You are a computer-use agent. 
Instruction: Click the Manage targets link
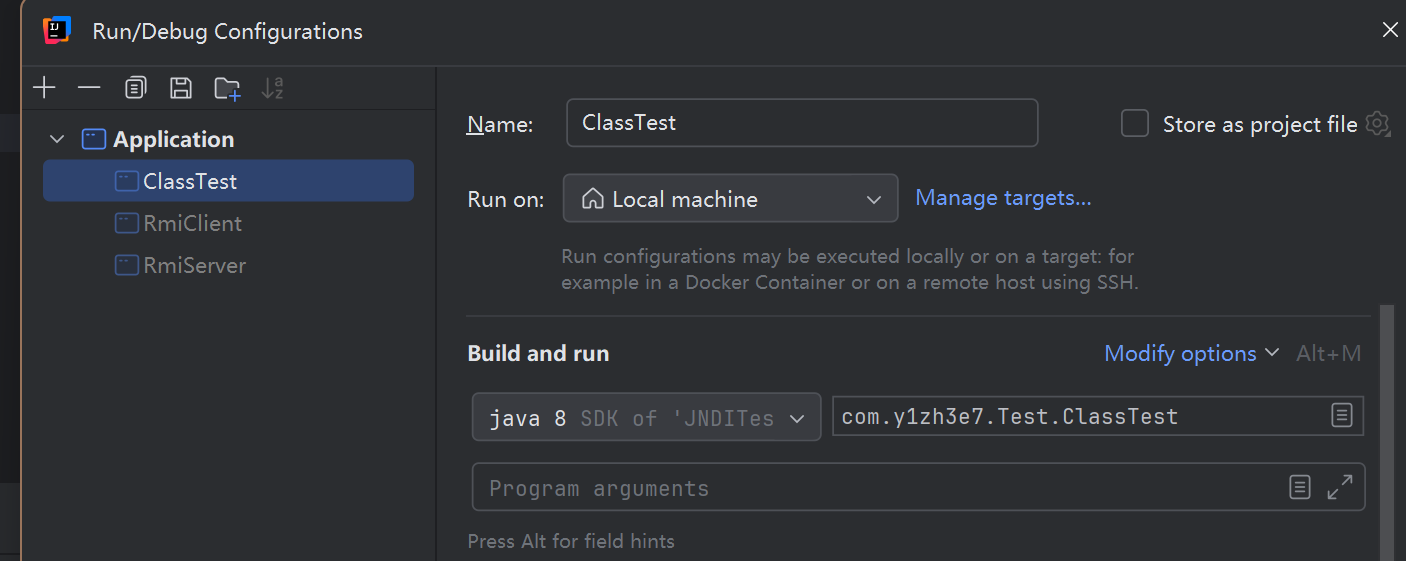(x=1003, y=198)
